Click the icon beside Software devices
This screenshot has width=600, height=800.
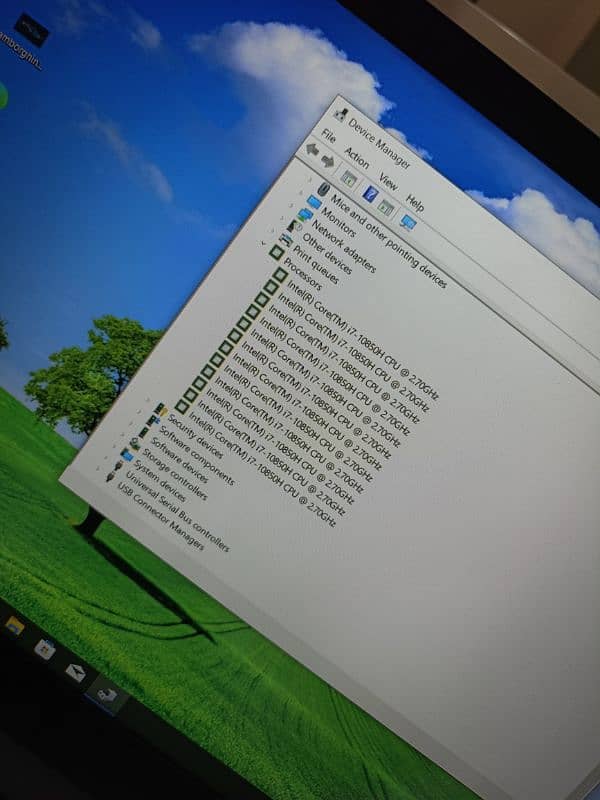pyautogui.click(x=143, y=432)
